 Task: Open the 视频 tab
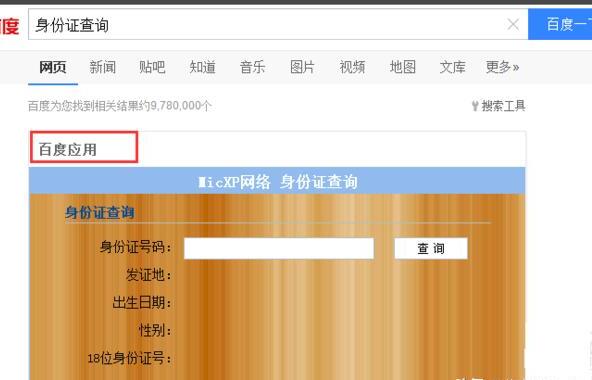[352, 68]
